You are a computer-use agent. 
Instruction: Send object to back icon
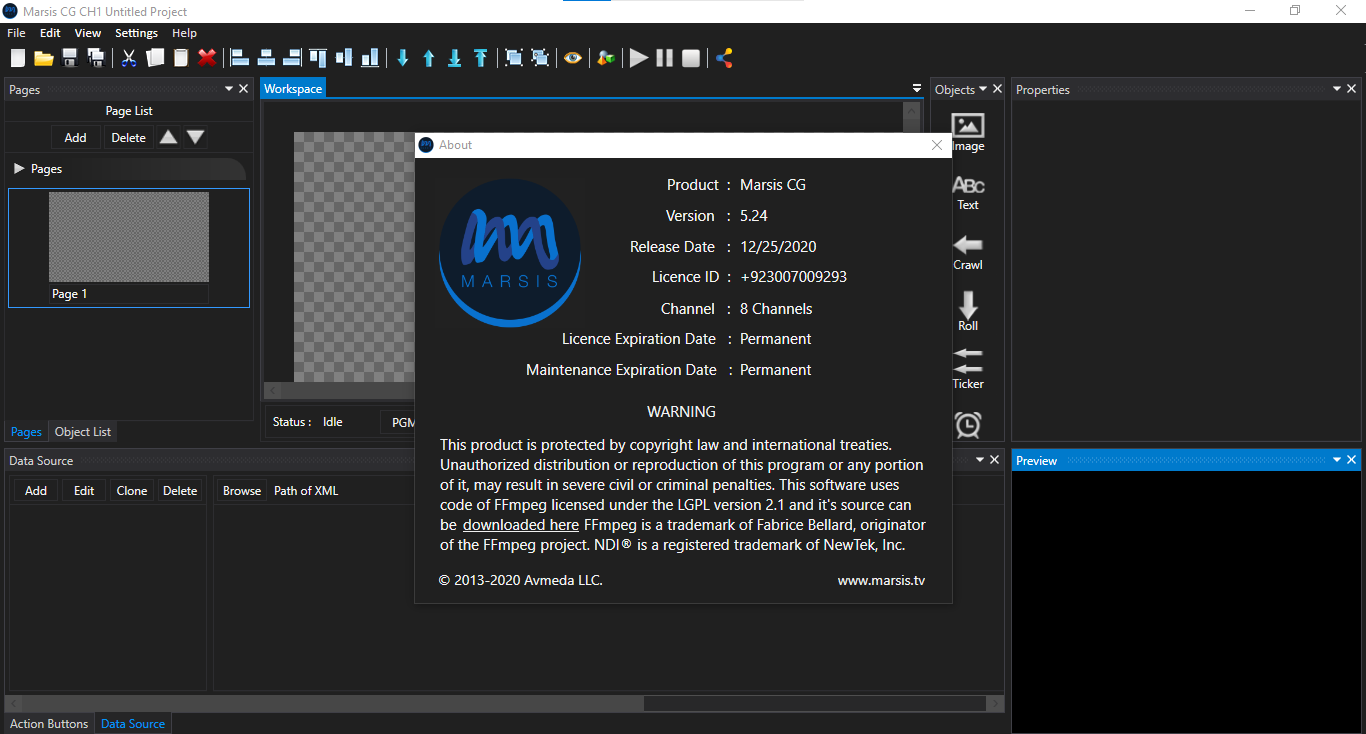[x=455, y=58]
